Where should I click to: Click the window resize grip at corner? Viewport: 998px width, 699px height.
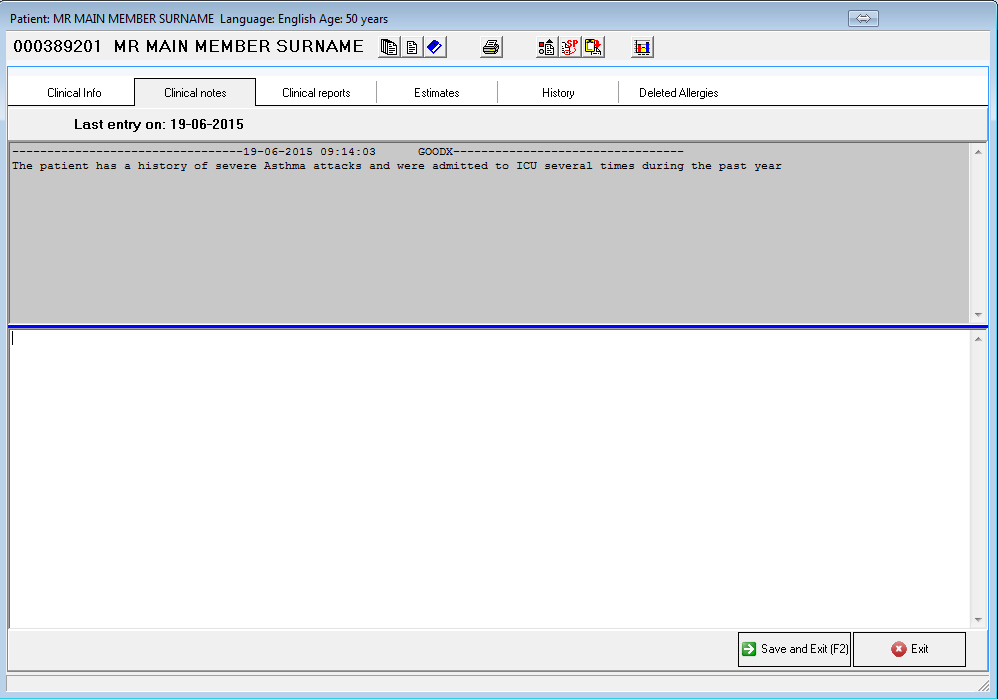click(984, 685)
